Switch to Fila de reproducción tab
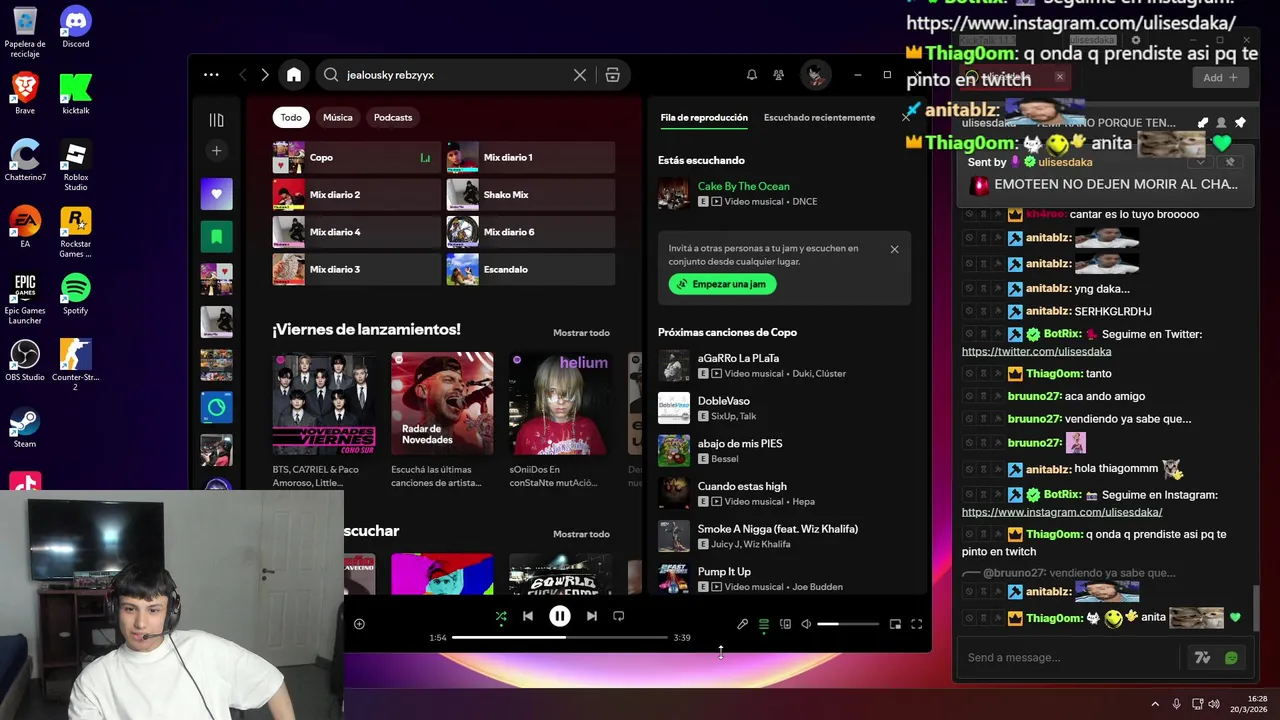The image size is (1280, 720). coord(704,117)
